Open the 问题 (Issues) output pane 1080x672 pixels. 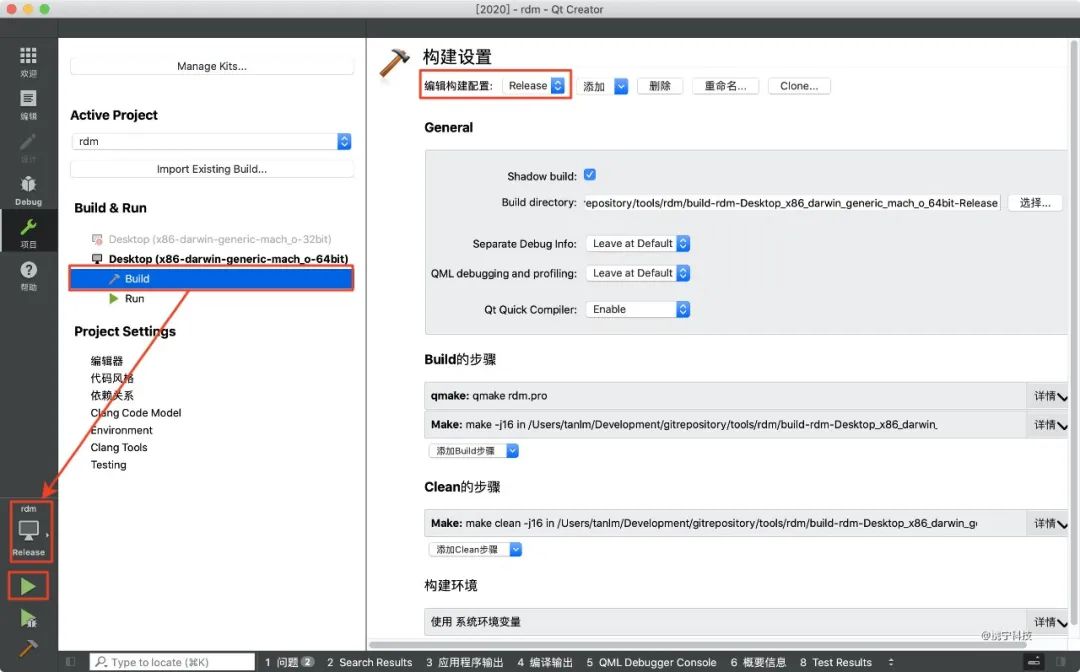(x=289, y=662)
